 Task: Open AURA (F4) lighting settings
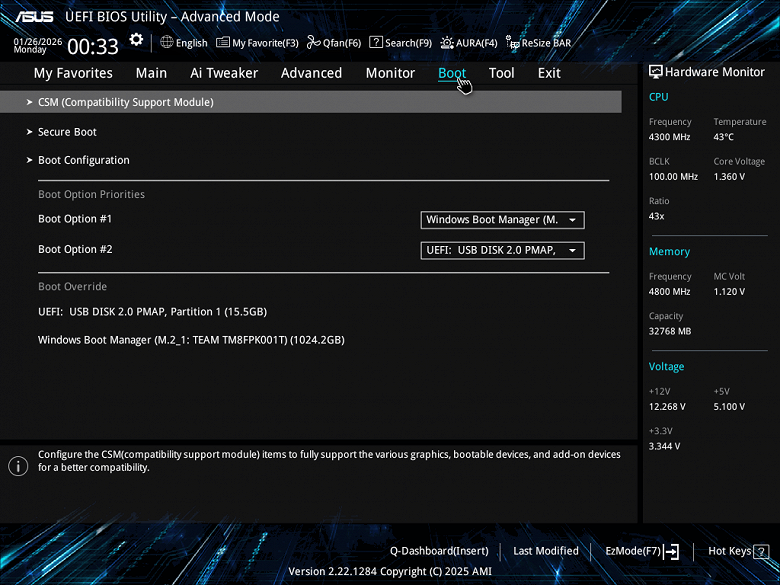point(469,43)
